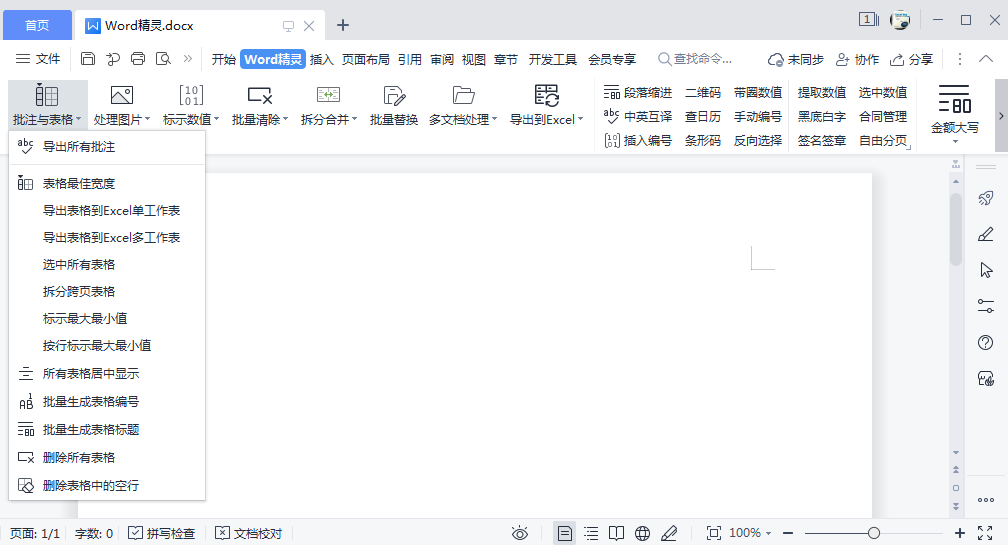Select 导出所有批注 menu item
1008x545 pixels.
(x=107, y=147)
